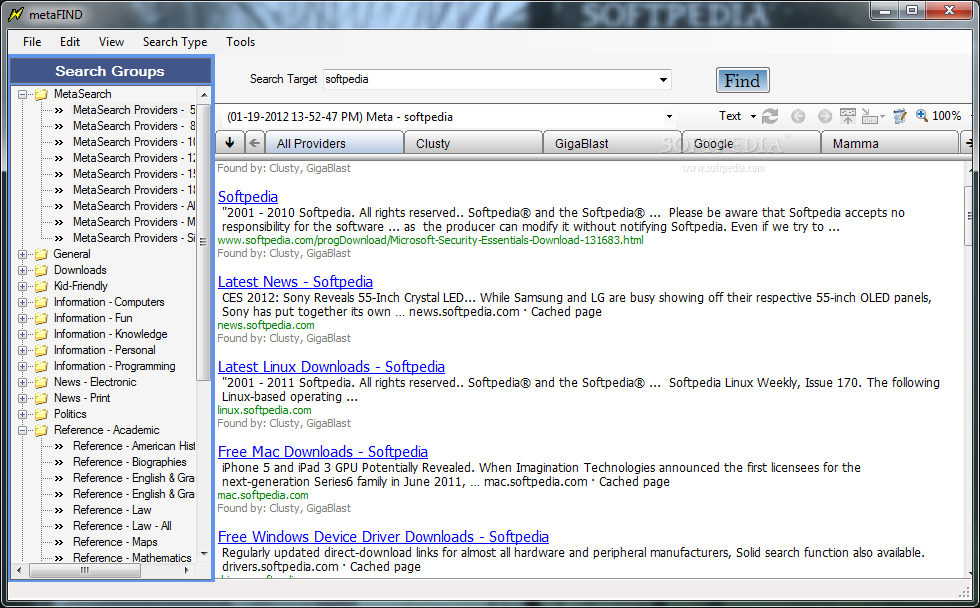
Task: Click the metaFIND title bar app icon
Action: click(16, 14)
